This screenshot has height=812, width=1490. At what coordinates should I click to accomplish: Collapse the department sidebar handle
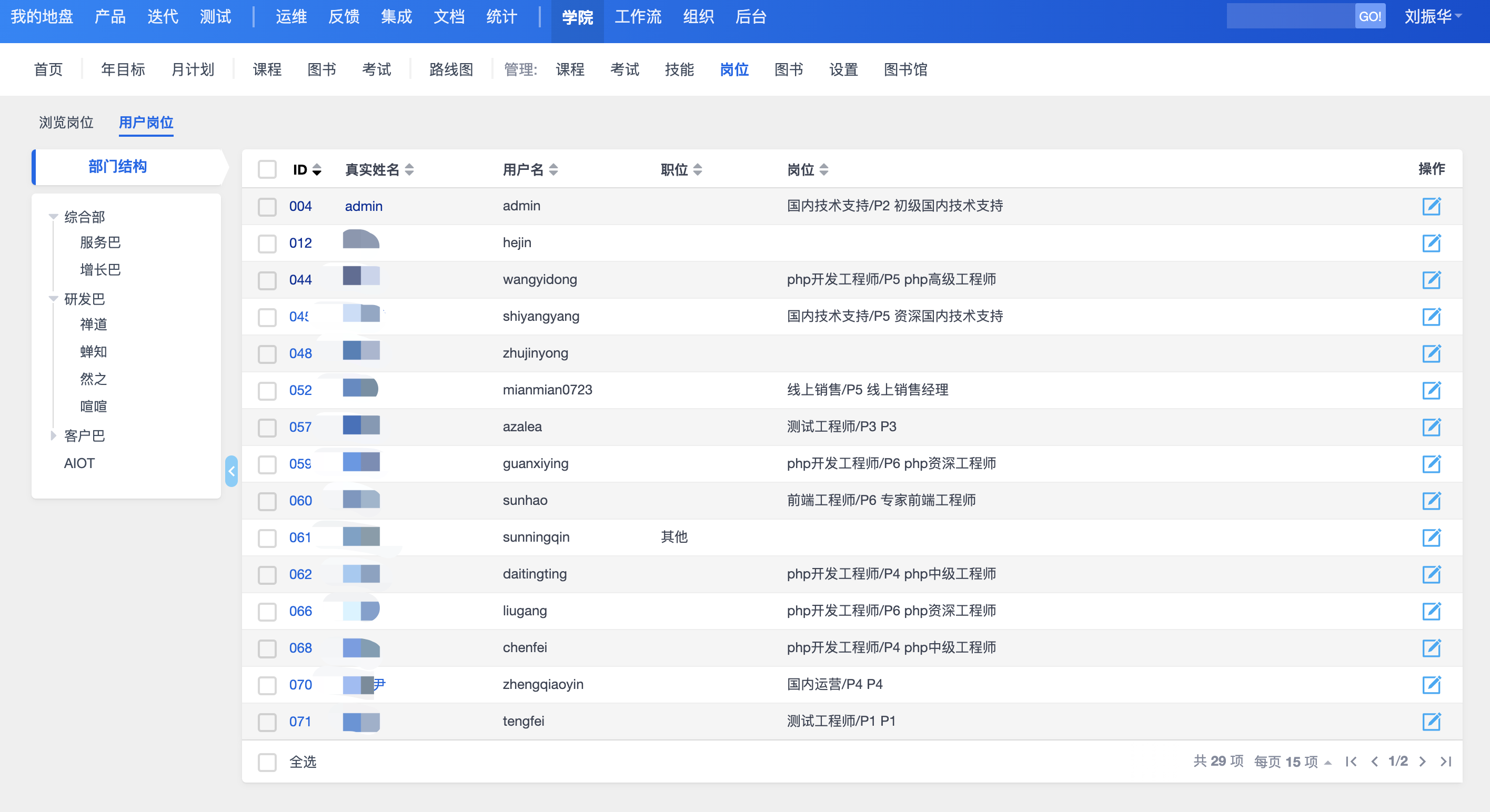click(x=231, y=471)
